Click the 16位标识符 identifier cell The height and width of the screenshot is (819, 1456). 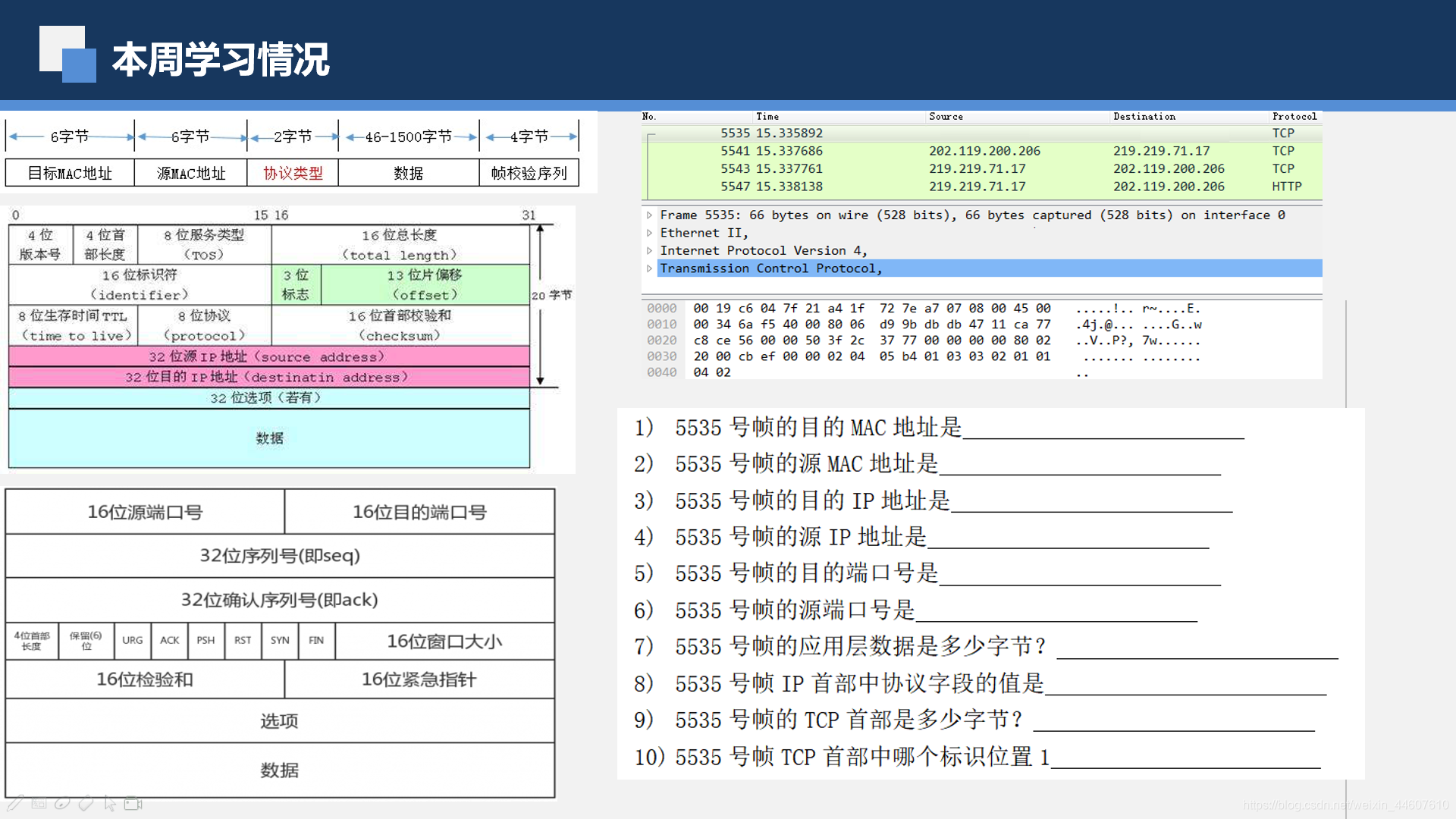(140, 284)
